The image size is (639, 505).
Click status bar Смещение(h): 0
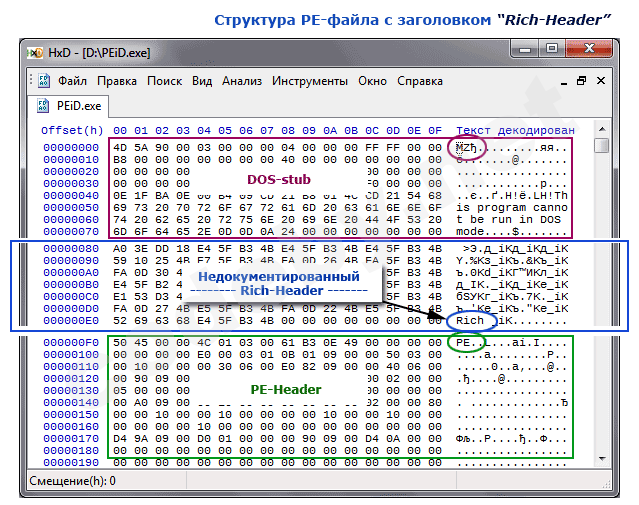pos(73,481)
